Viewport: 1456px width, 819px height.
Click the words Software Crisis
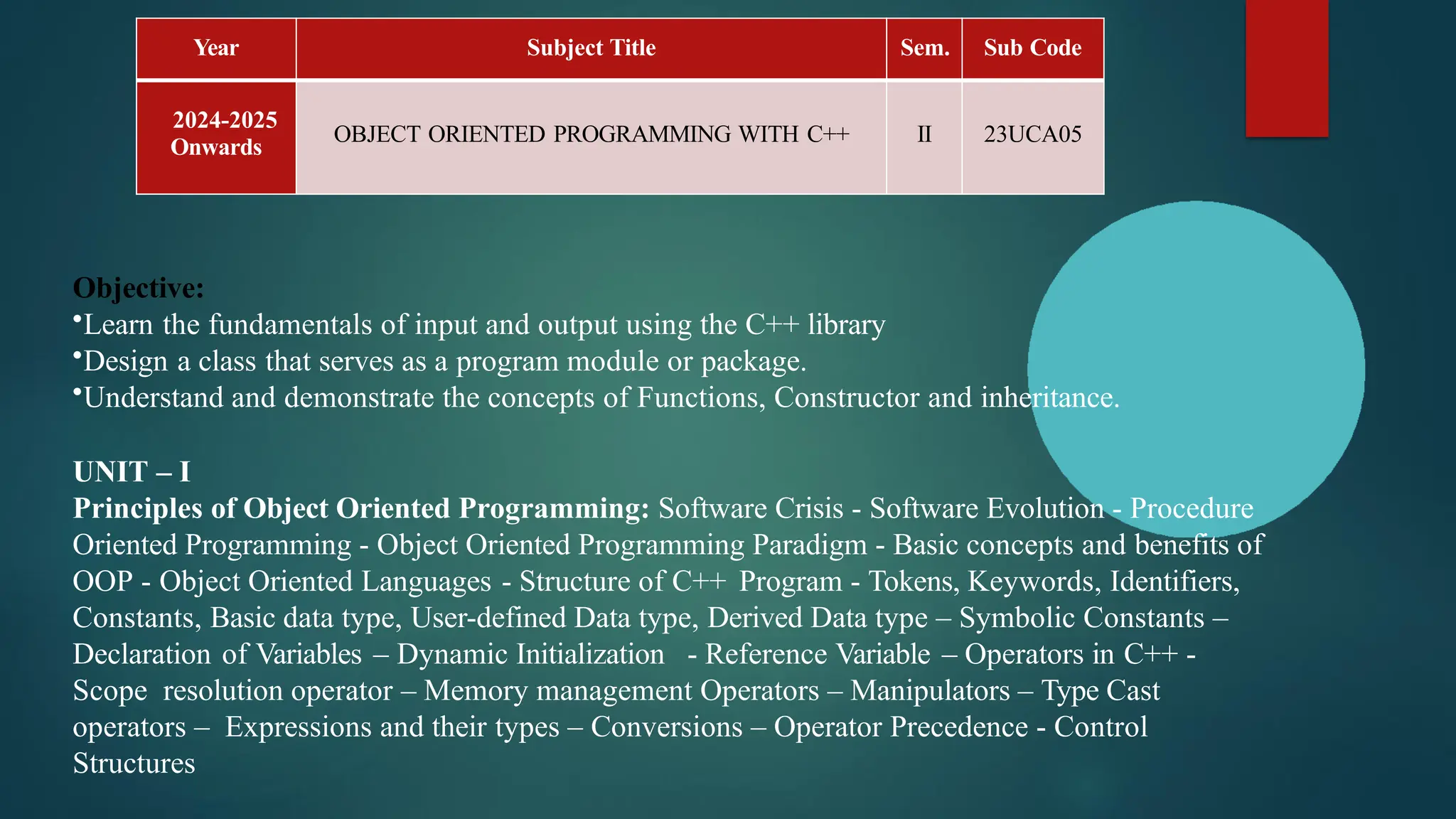click(751, 508)
